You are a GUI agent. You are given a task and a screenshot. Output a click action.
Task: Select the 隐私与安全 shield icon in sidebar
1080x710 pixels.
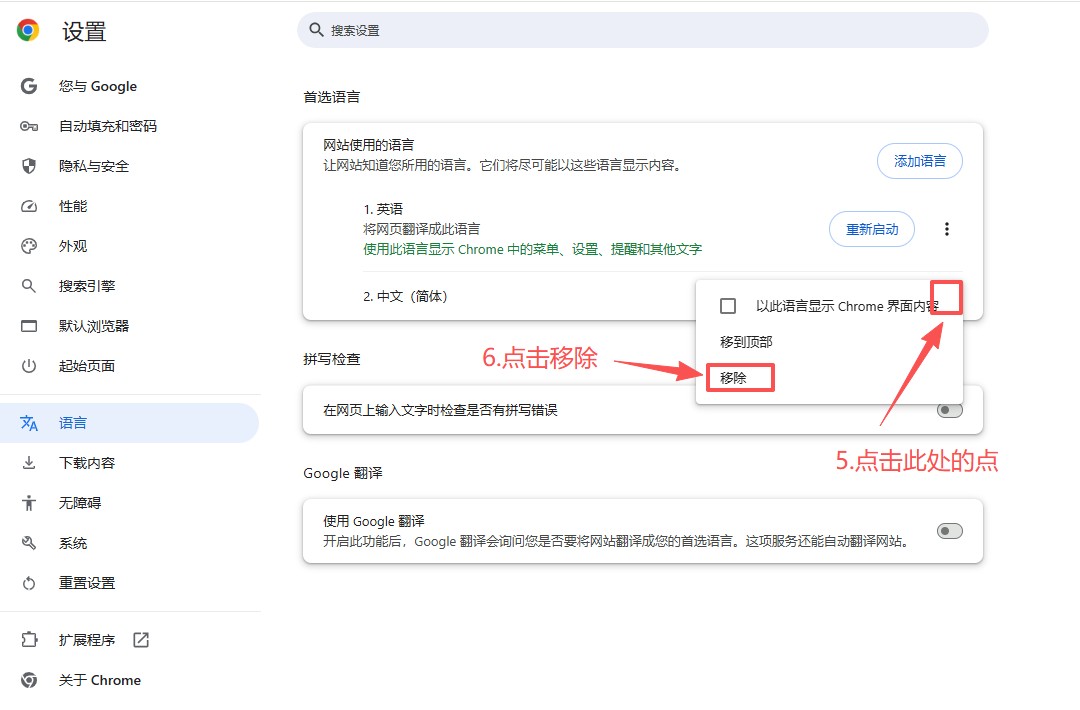[x=28, y=166]
